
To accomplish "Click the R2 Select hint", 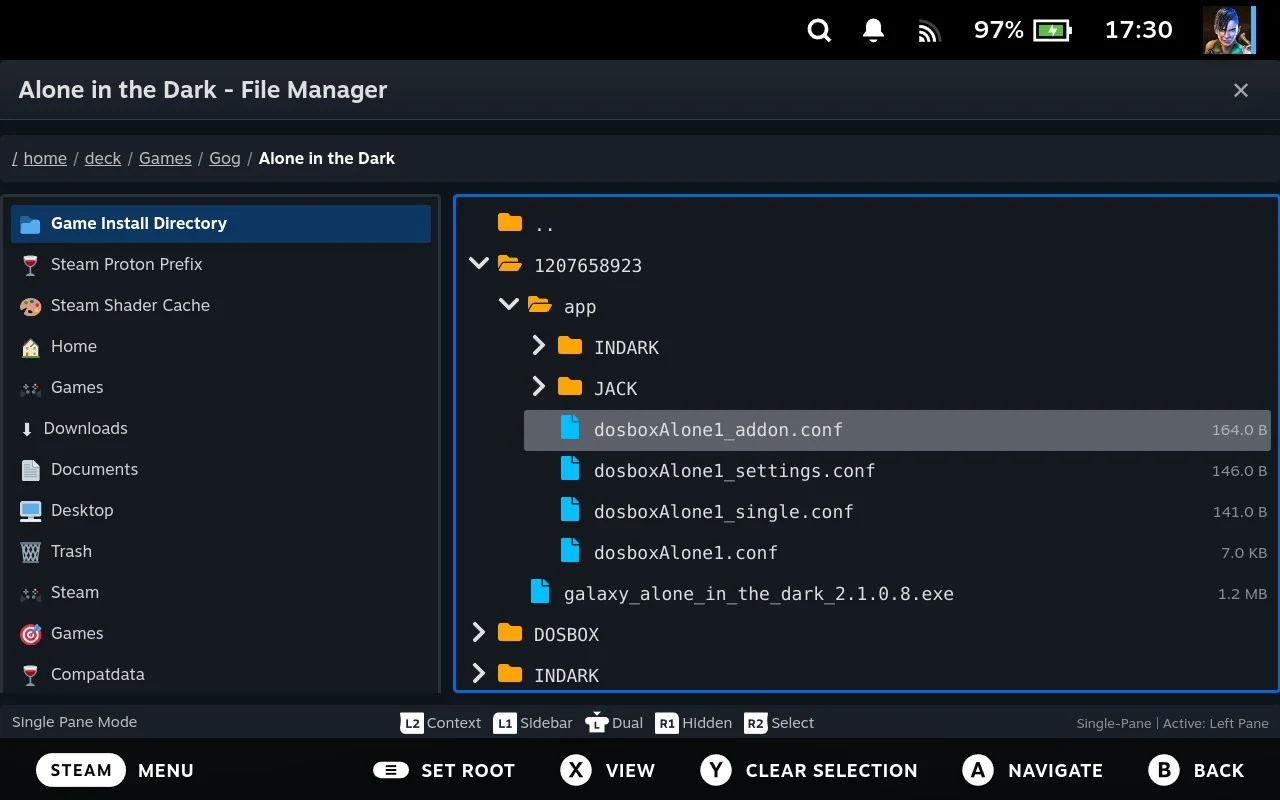I will tap(779, 723).
